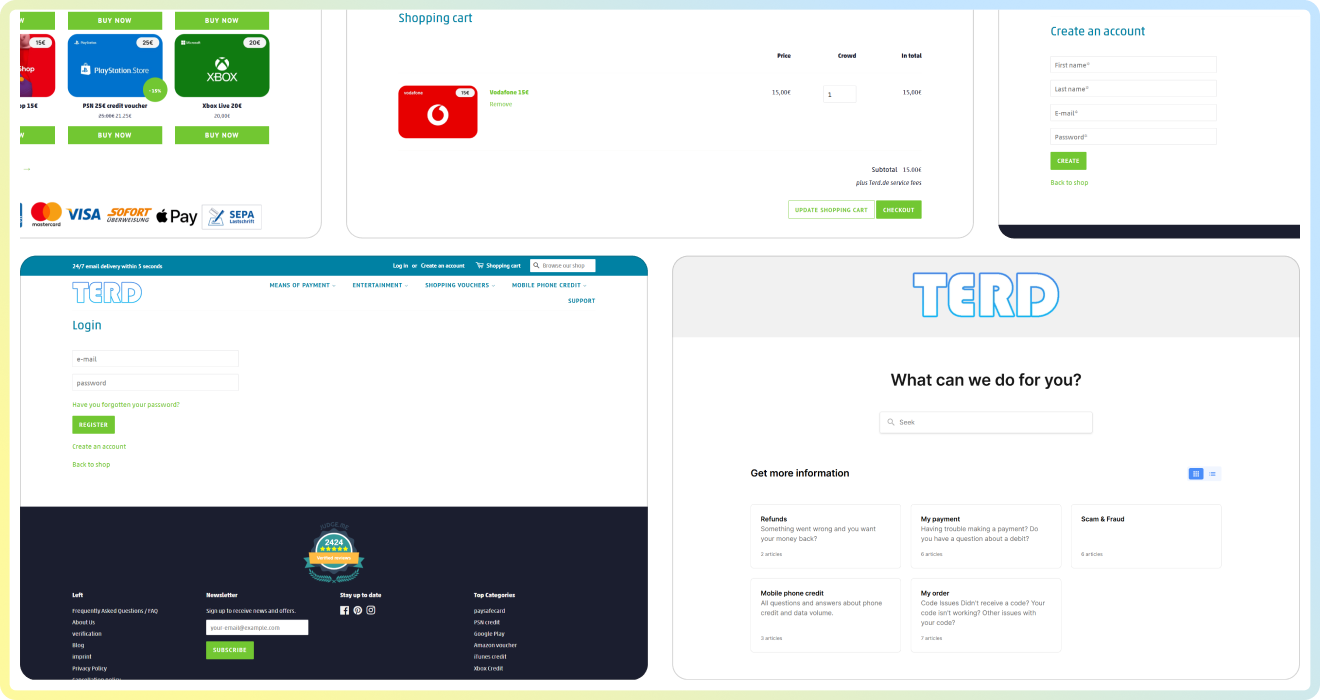Click the Checkout button

click(898, 210)
